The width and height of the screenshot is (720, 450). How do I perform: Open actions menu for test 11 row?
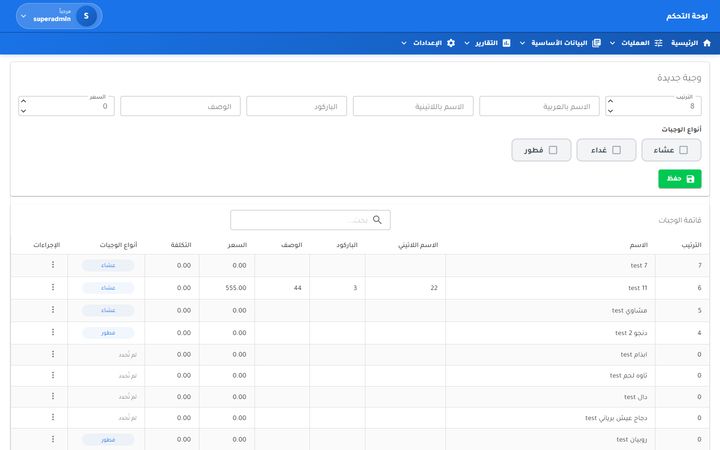pos(53,287)
